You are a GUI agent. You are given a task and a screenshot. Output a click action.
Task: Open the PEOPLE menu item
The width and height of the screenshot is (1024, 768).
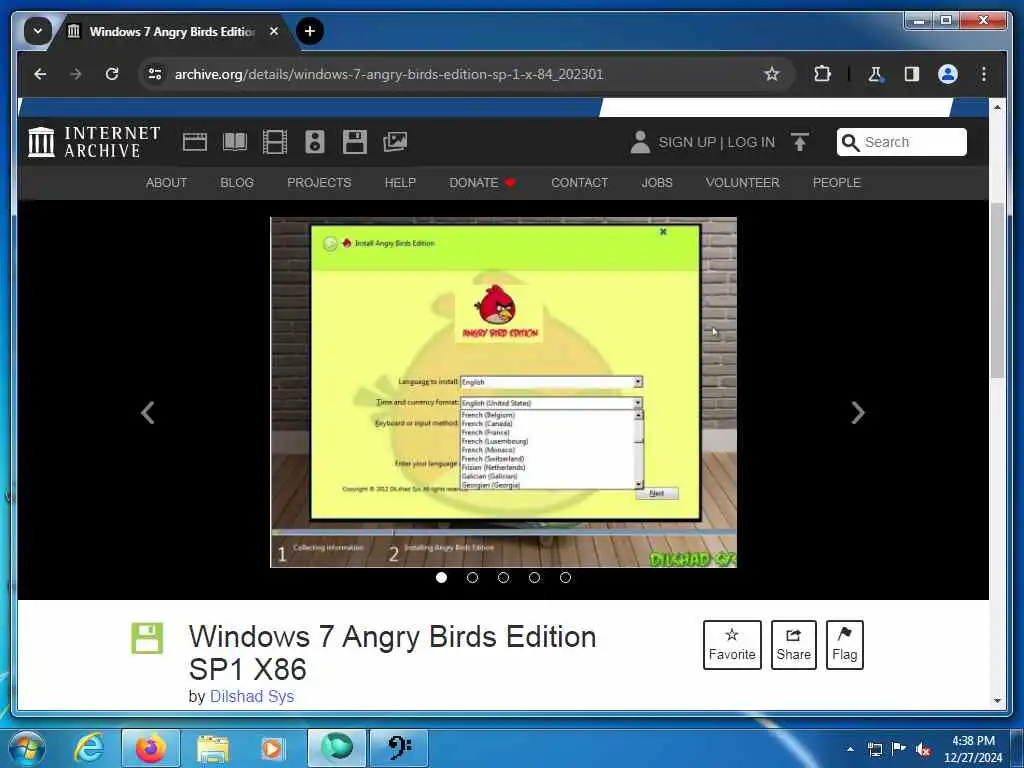[837, 183]
